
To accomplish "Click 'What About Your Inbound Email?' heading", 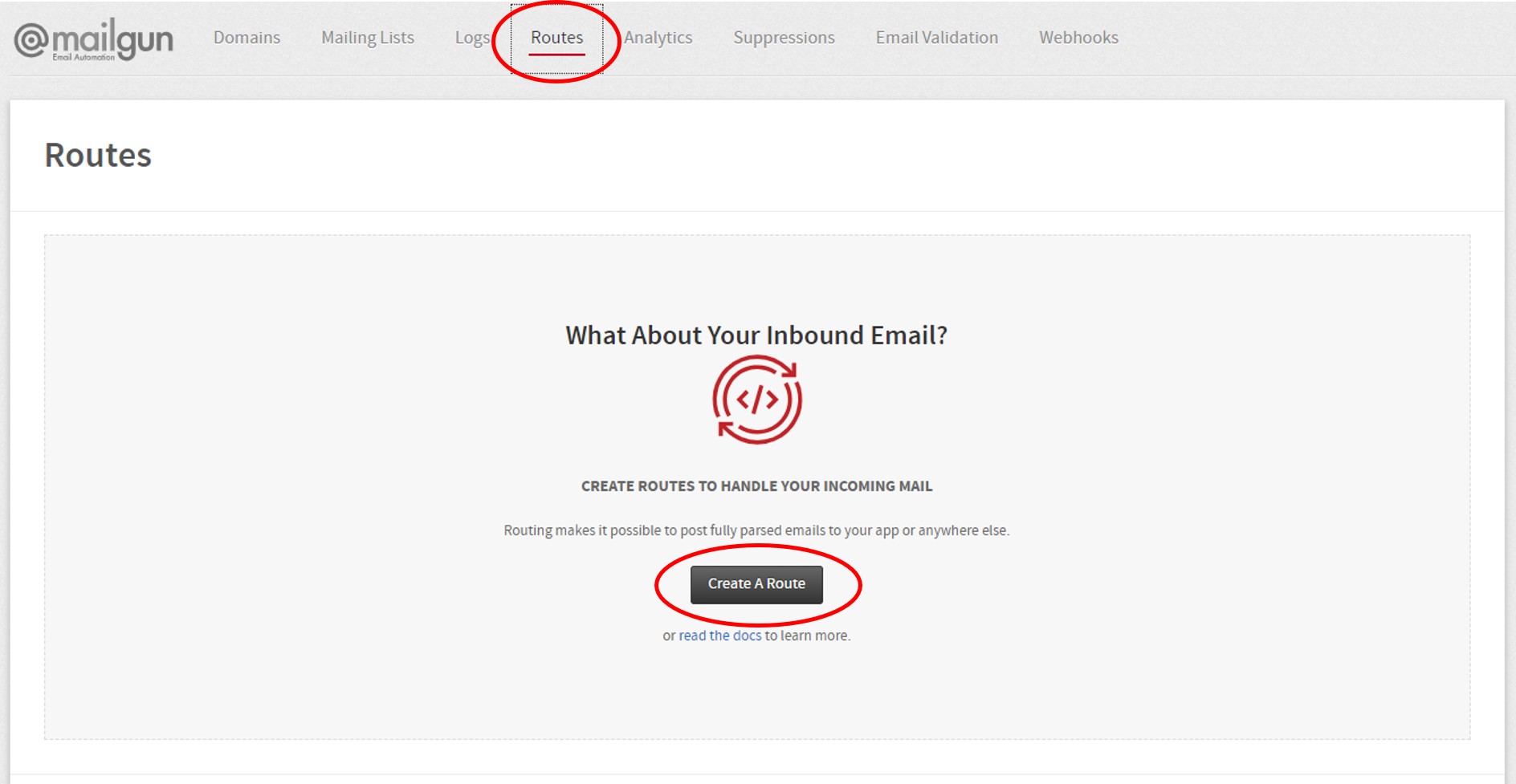I will pos(756,335).
